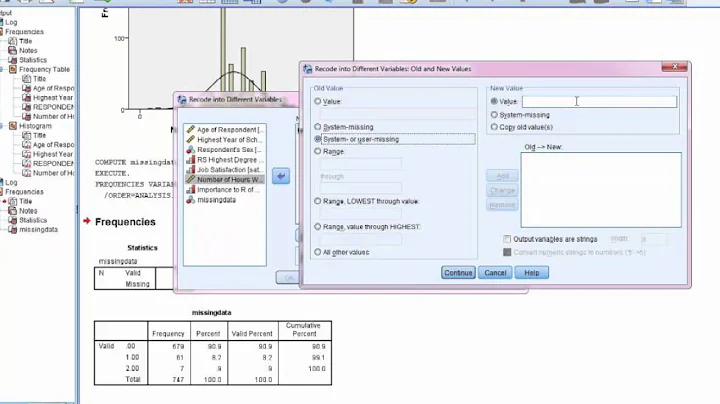Select 'Respondent's Sex' in variable list
720x404 pixels.
tap(225, 150)
